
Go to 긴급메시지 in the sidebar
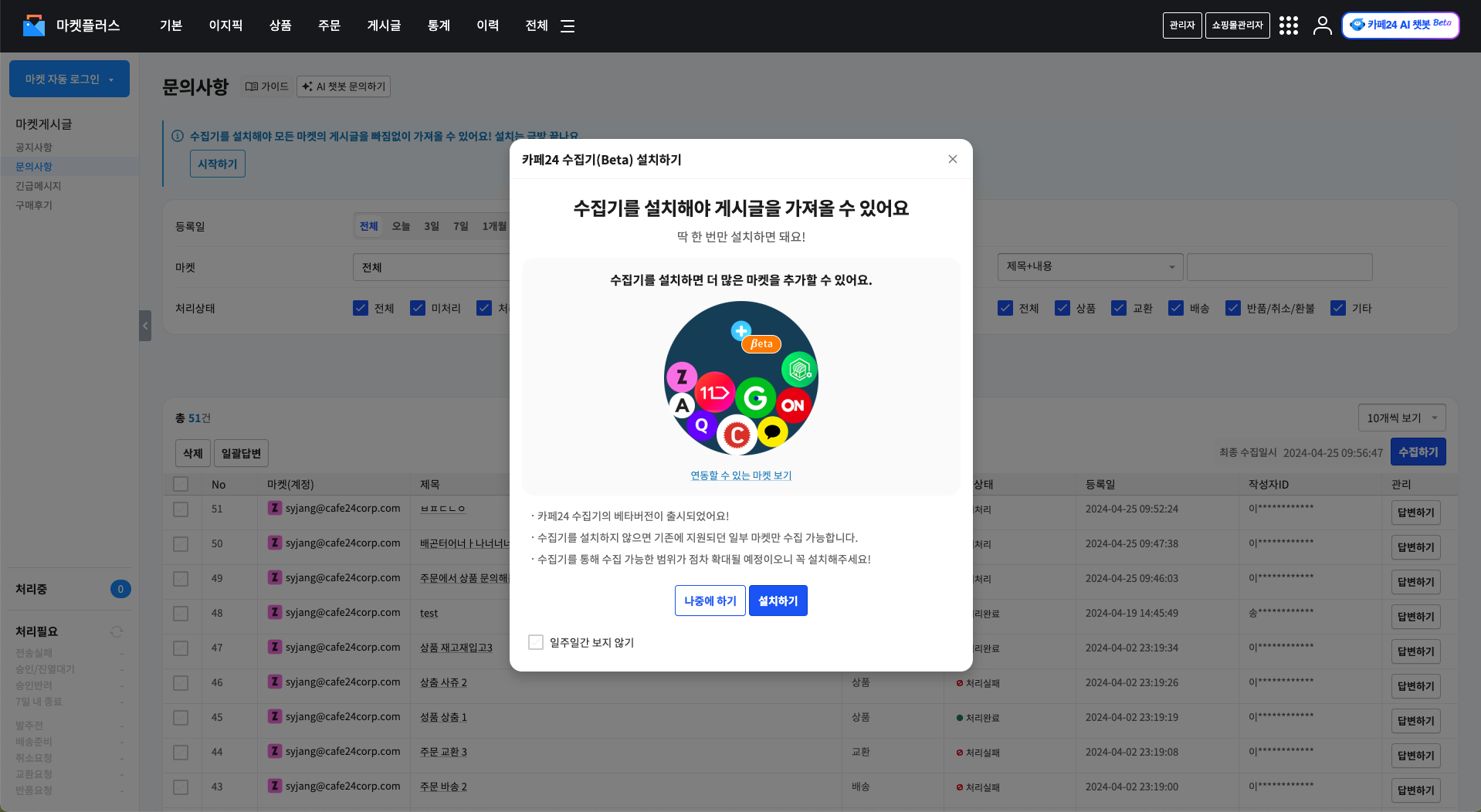click(38, 186)
